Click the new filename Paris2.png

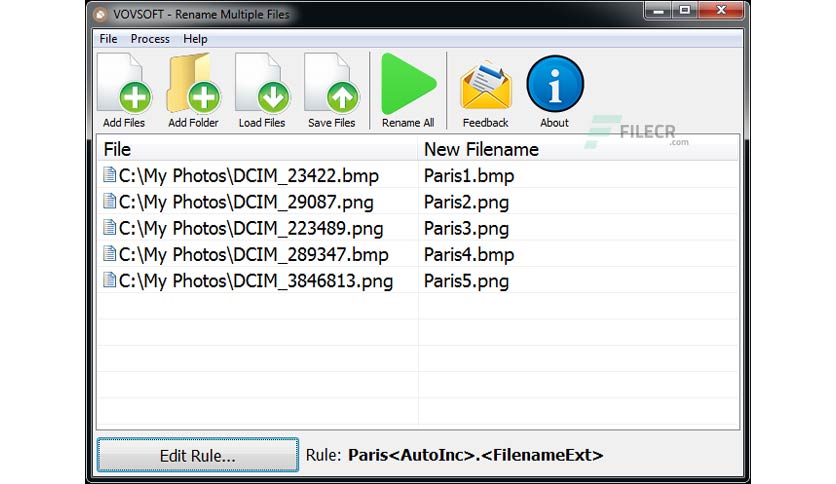pyautogui.click(x=466, y=203)
